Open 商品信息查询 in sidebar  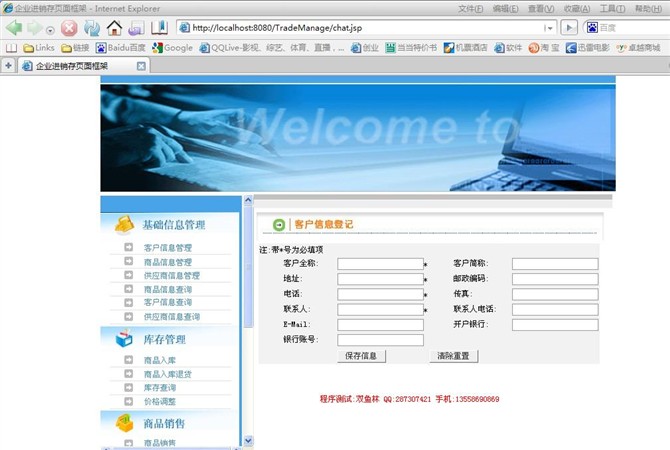[168, 289]
